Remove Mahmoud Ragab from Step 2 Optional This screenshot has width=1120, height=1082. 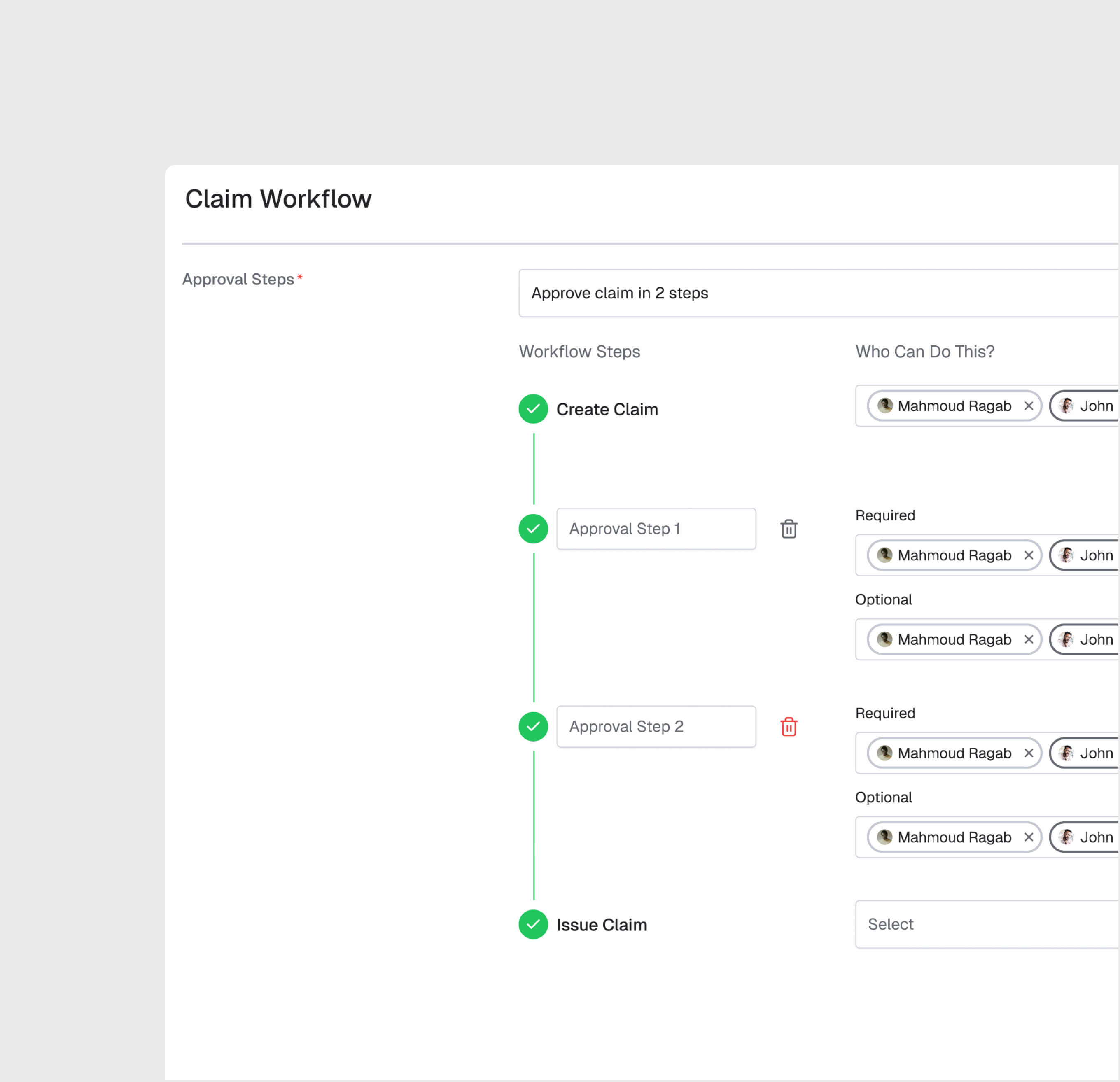pos(1029,837)
